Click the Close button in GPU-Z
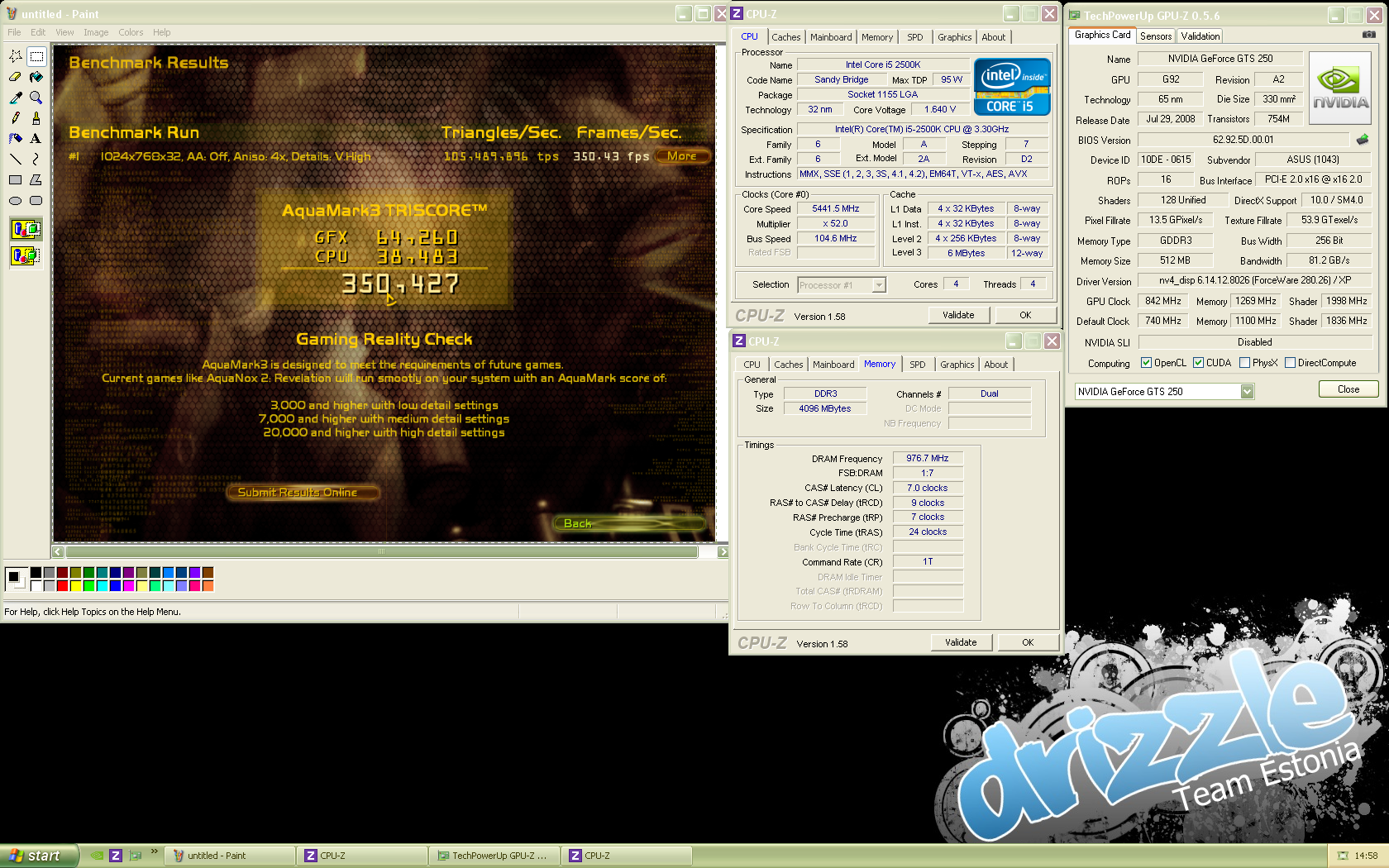Image resolution: width=1389 pixels, height=868 pixels. pyautogui.click(x=1348, y=389)
